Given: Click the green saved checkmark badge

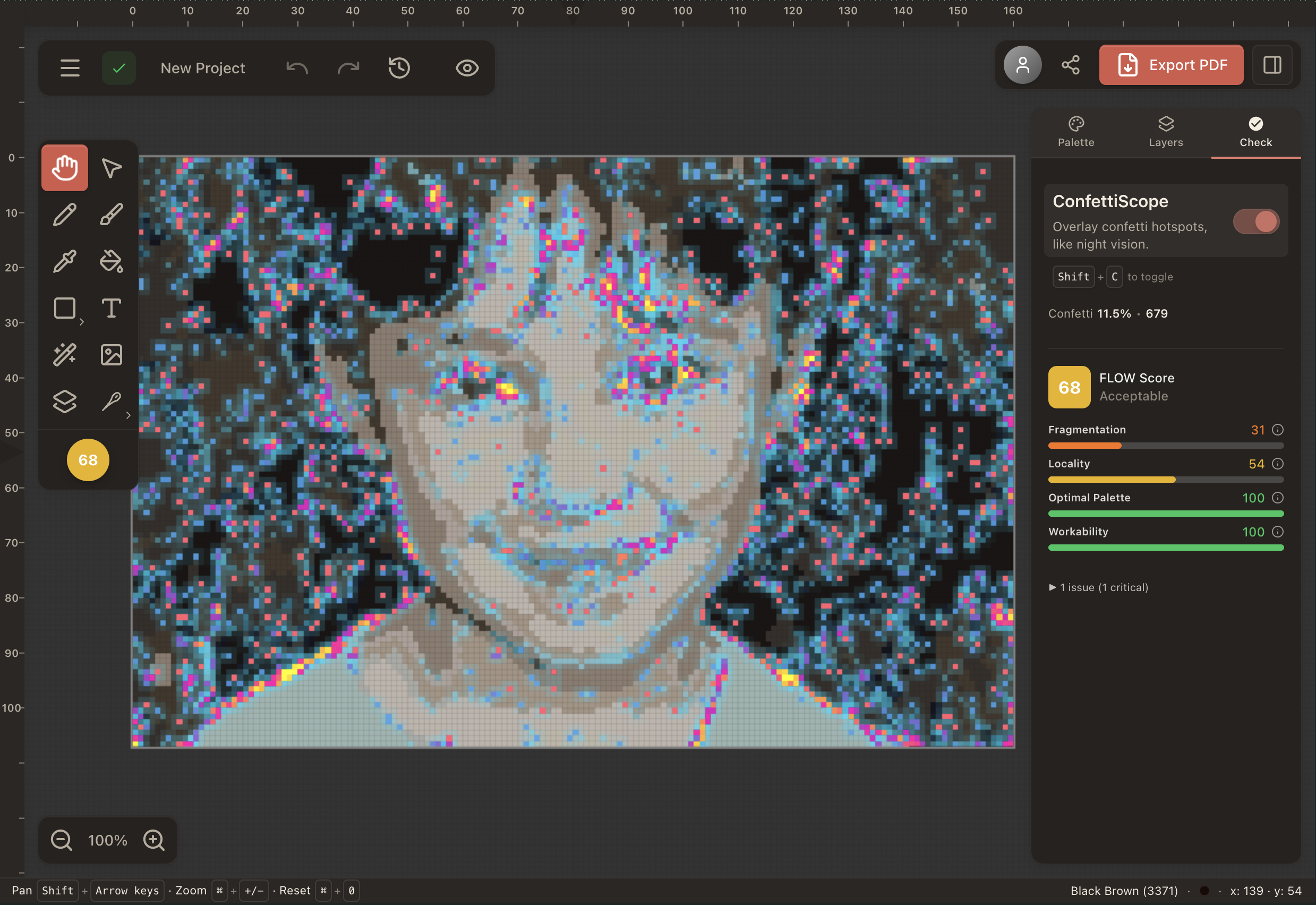Looking at the screenshot, I should click(x=119, y=68).
